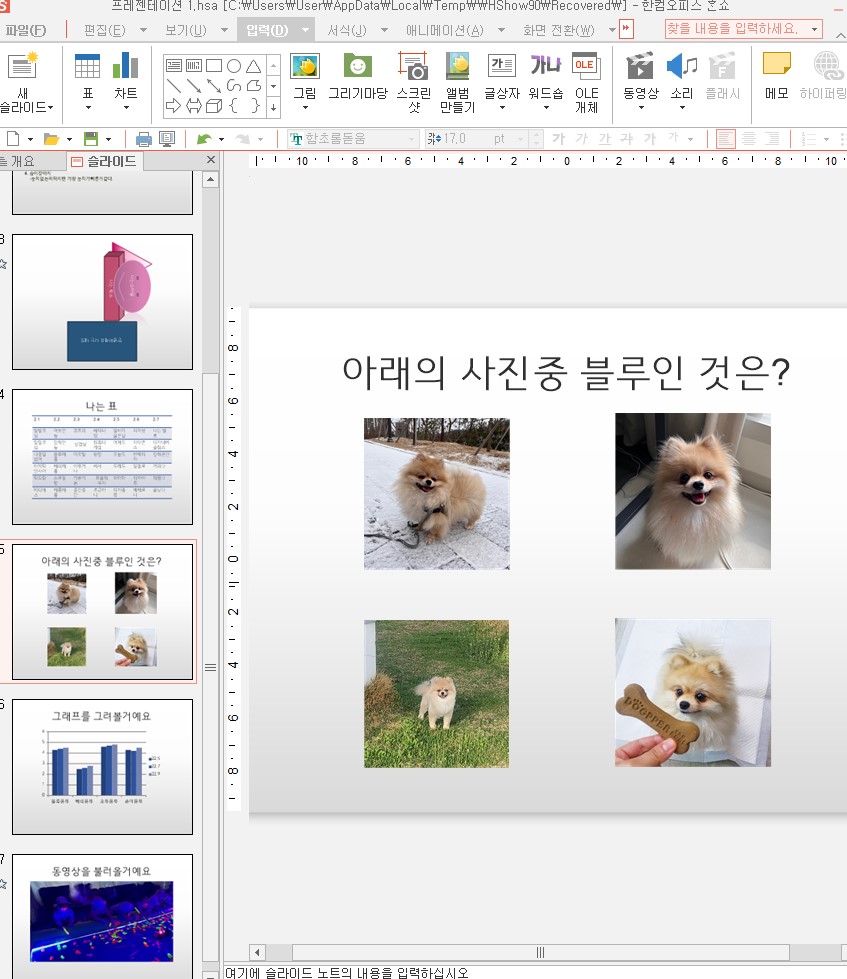Select the cube shape
847x979 pixels.
tap(214, 106)
